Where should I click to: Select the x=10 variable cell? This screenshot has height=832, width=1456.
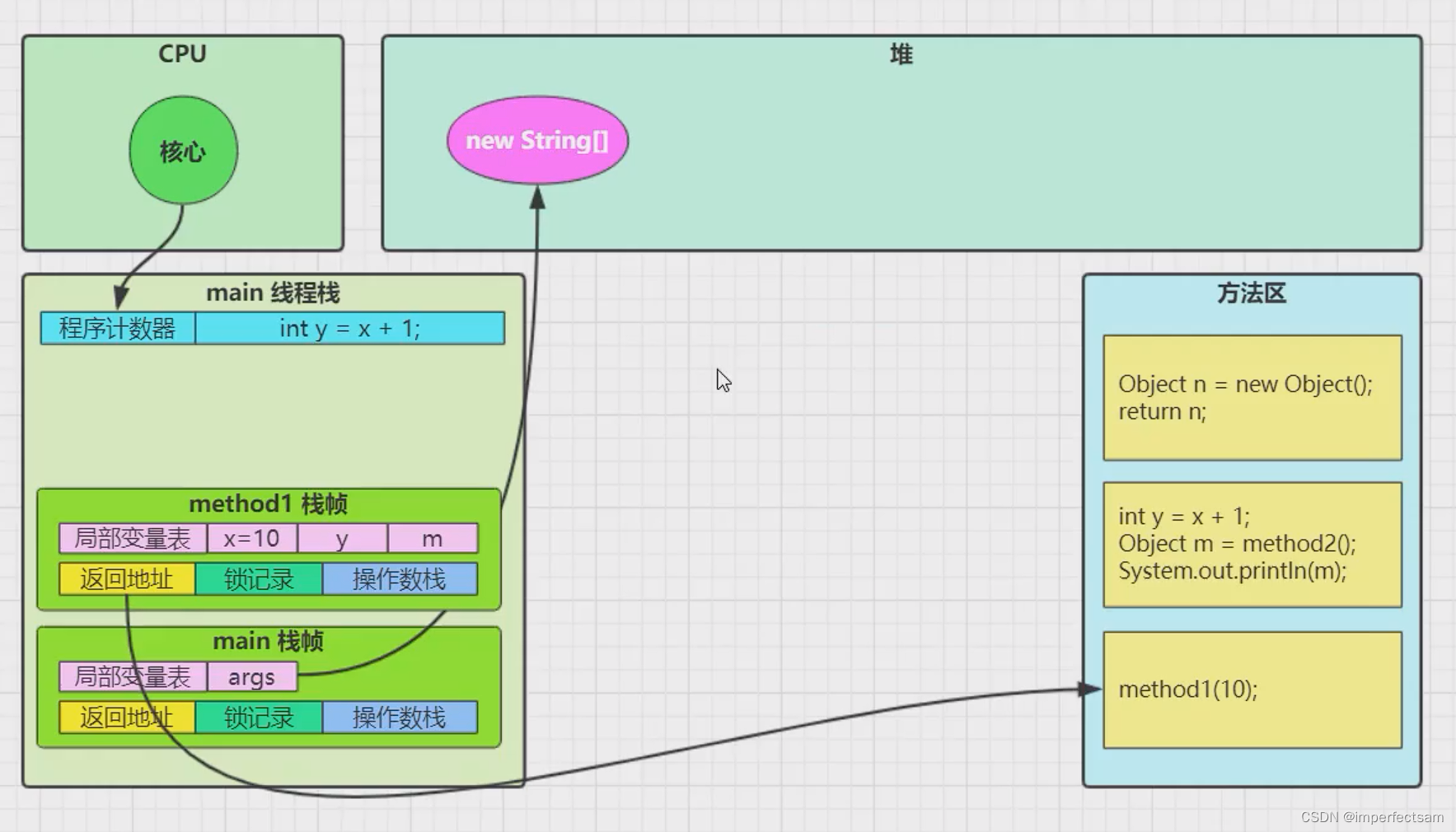pyautogui.click(x=252, y=538)
